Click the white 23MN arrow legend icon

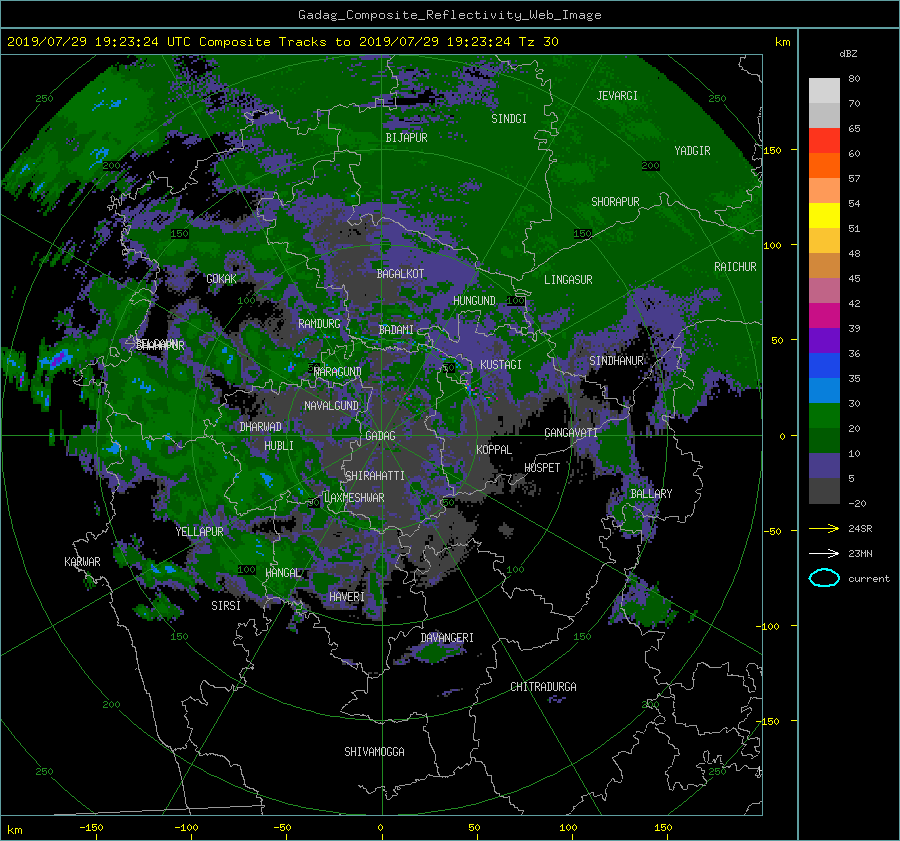[824, 553]
